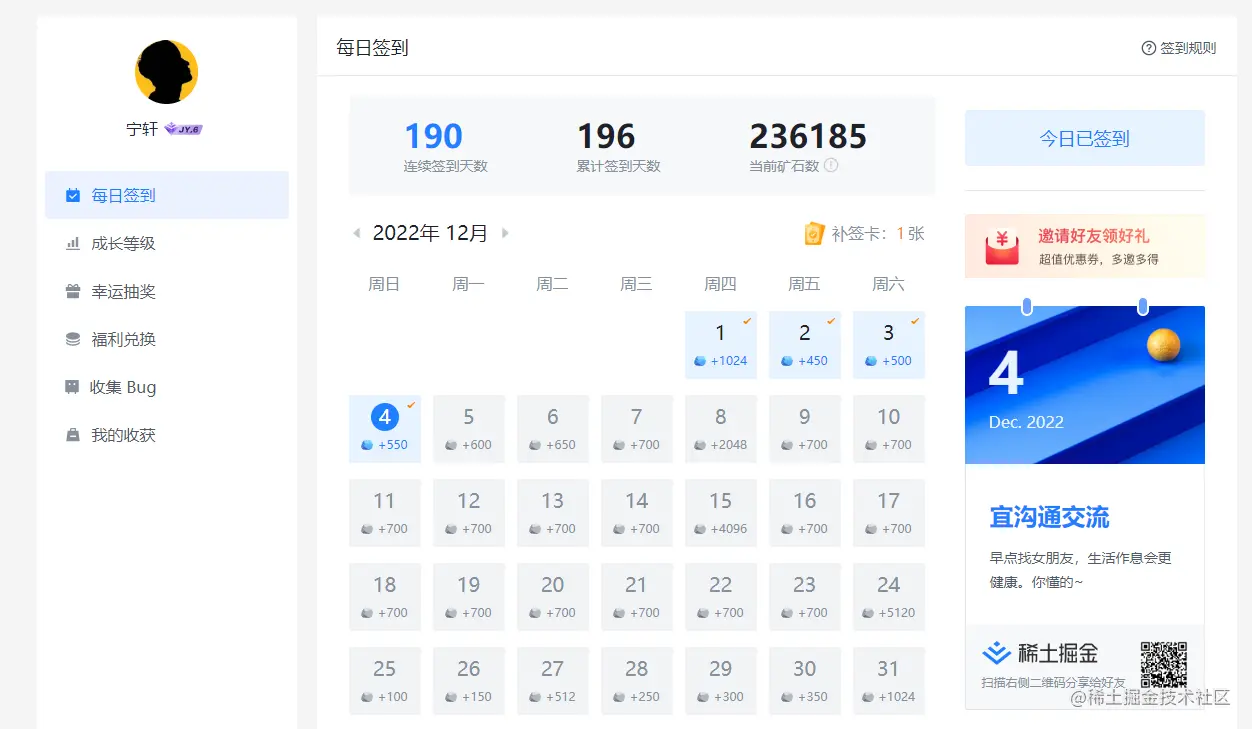Select December 11 calendar cell
The height and width of the screenshot is (729, 1252).
point(385,513)
